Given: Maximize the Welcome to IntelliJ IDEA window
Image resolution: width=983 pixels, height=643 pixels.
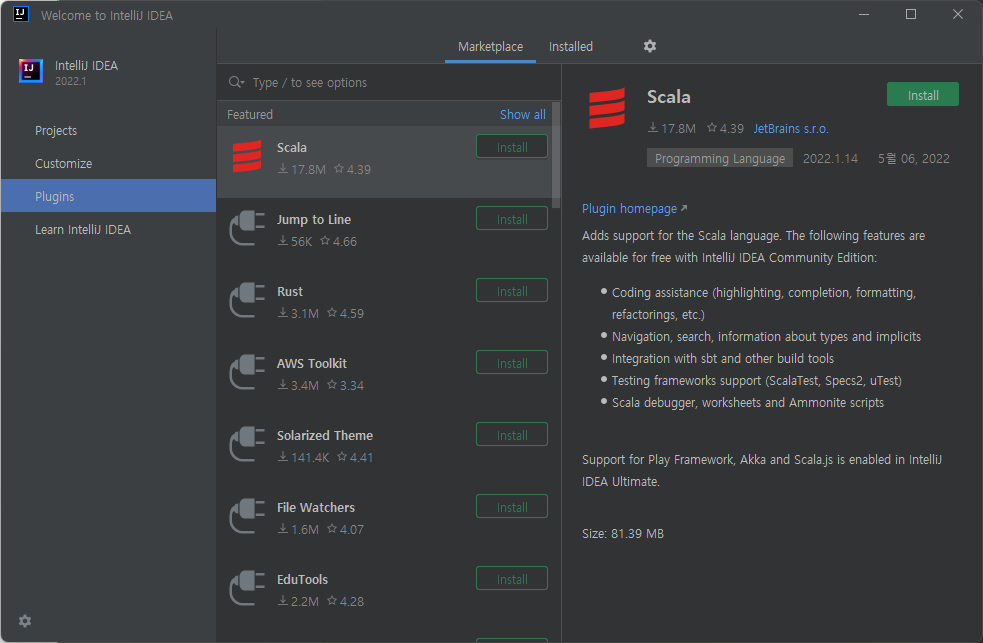Looking at the screenshot, I should (911, 14).
